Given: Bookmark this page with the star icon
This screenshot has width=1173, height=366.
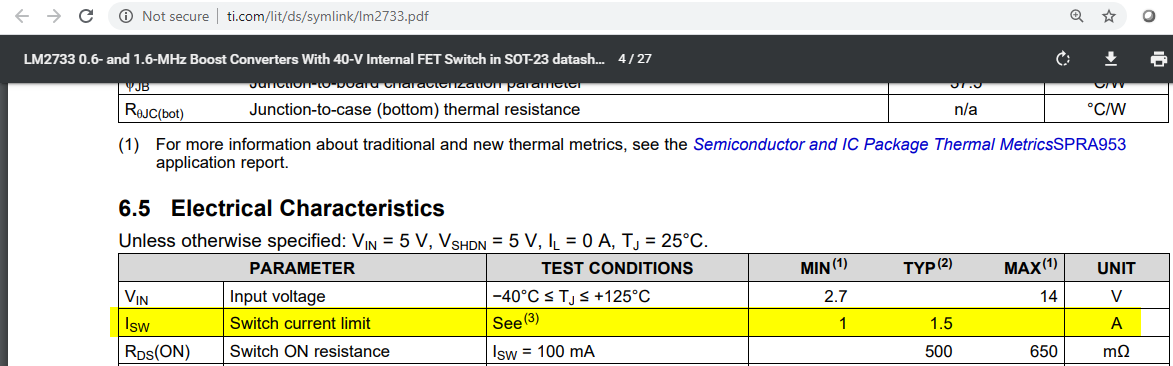Looking at the screenshot, I should [1109, 16].
